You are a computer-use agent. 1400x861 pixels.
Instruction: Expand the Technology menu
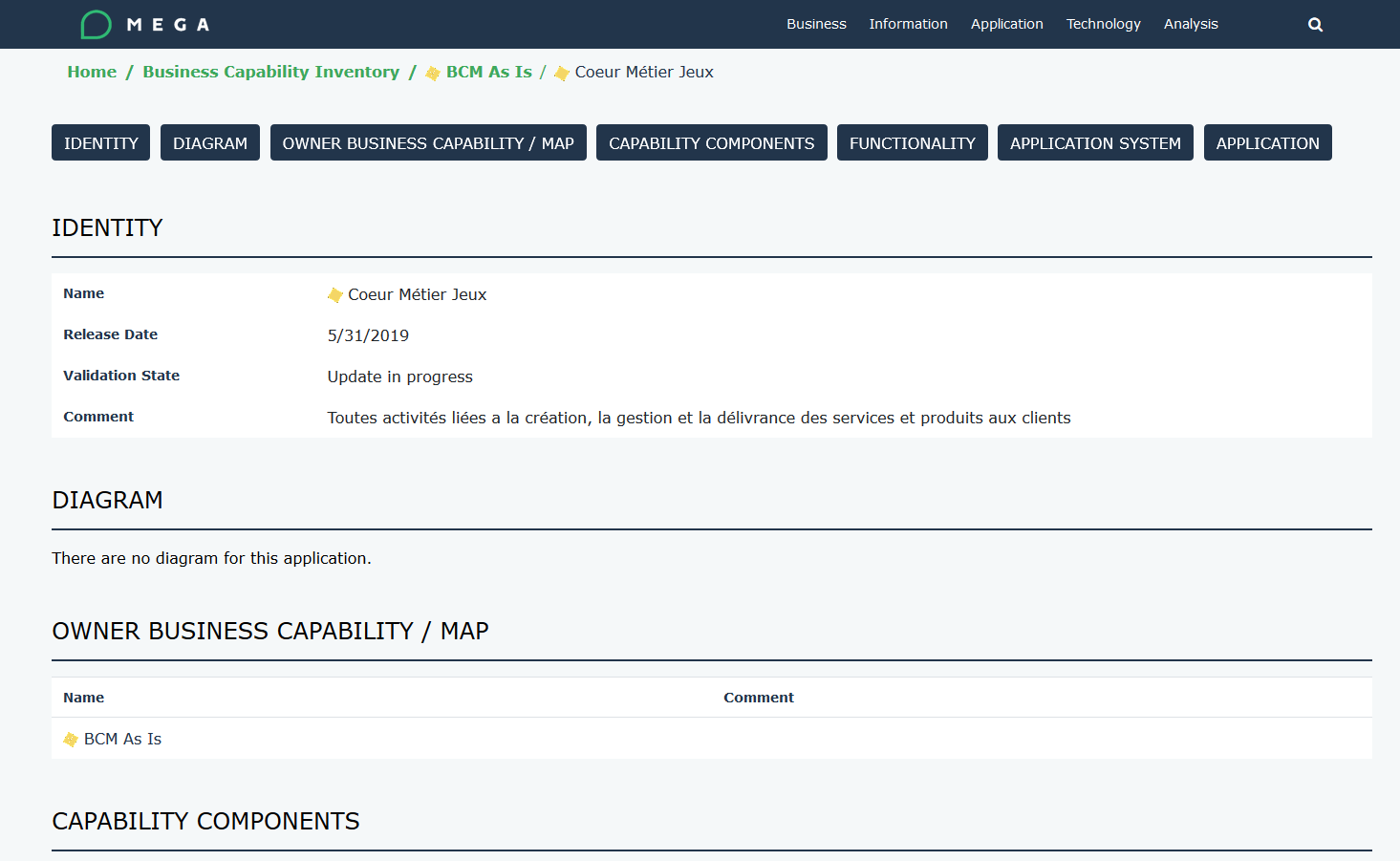pos(1103,24)
